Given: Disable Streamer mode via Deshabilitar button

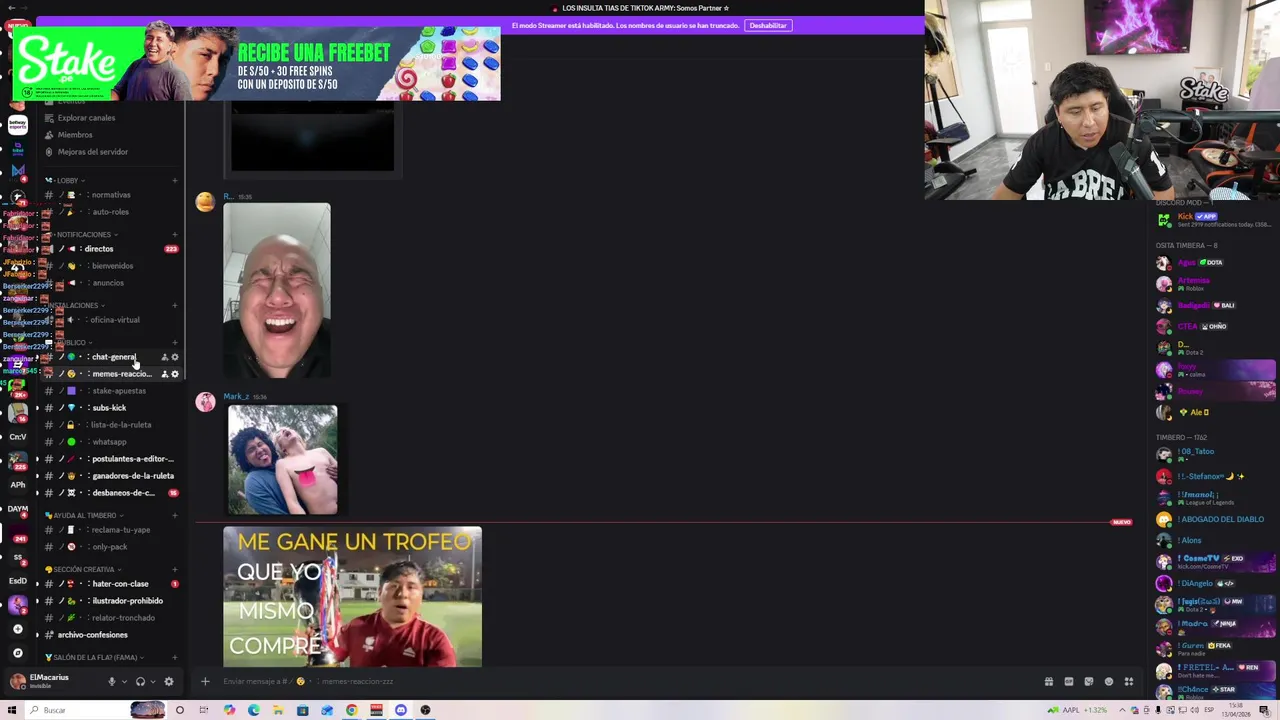Looking at the screenshot, I should tap(768, 25).
